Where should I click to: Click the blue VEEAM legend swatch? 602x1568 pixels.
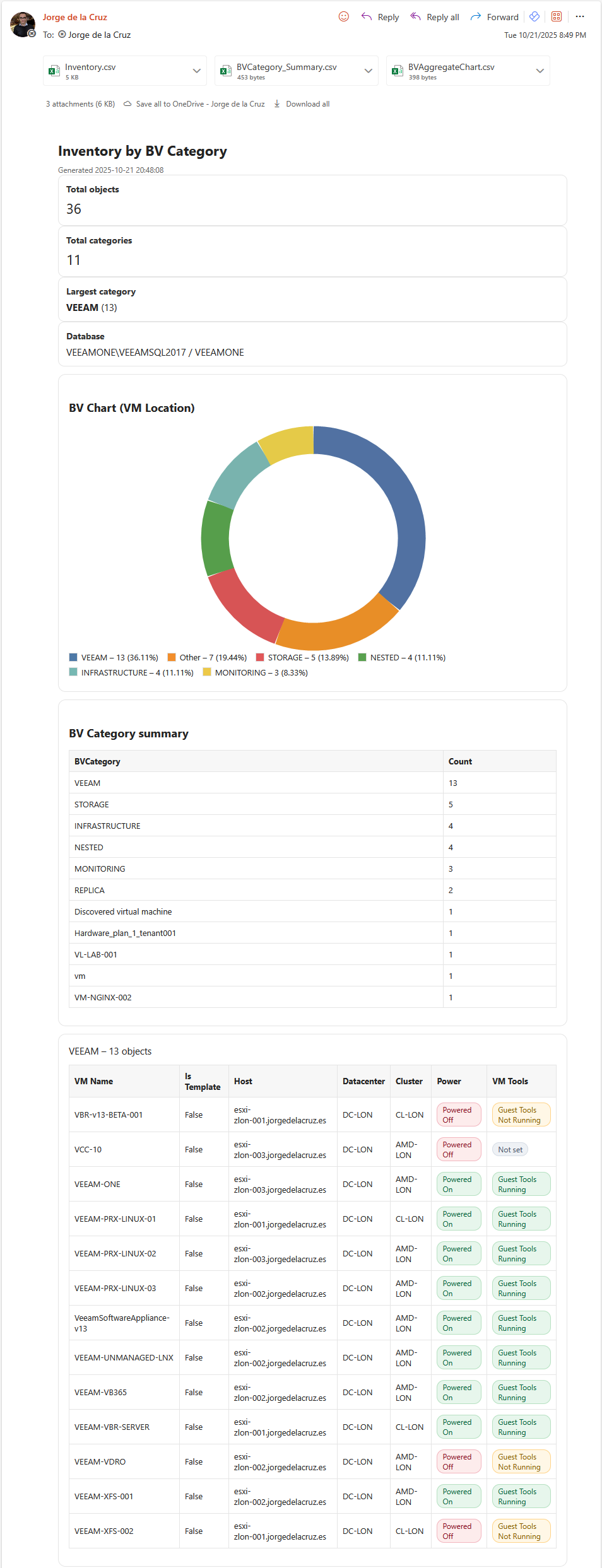(73, 657)
